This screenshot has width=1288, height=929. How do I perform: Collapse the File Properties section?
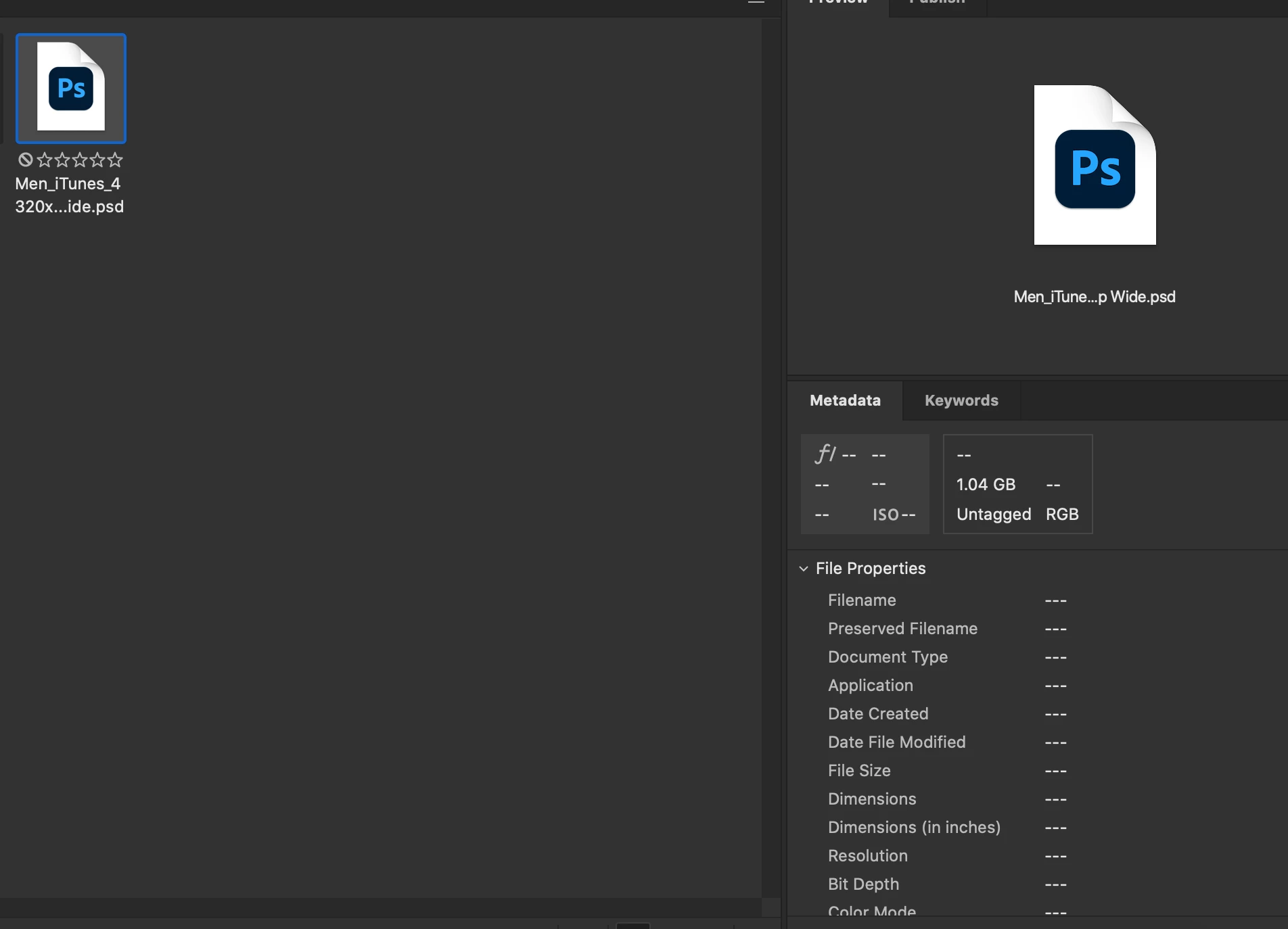point(804,569)
